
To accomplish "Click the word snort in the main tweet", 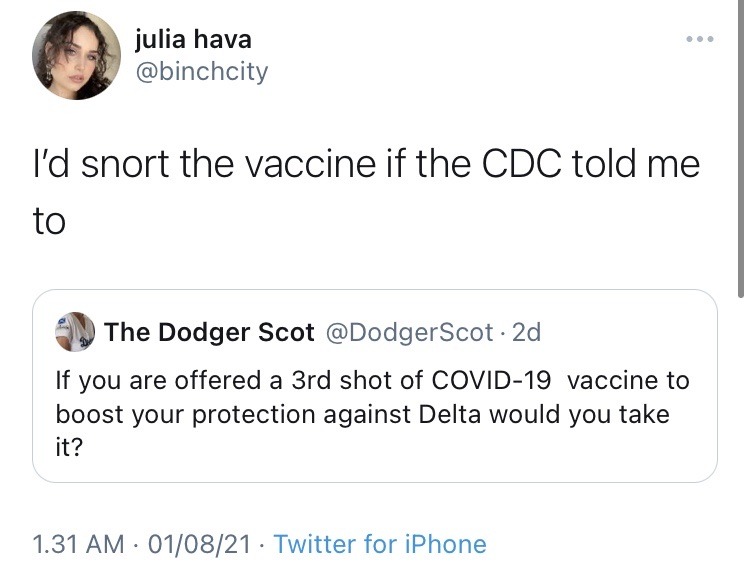I will pyautogui.click(x=125, y=164).
